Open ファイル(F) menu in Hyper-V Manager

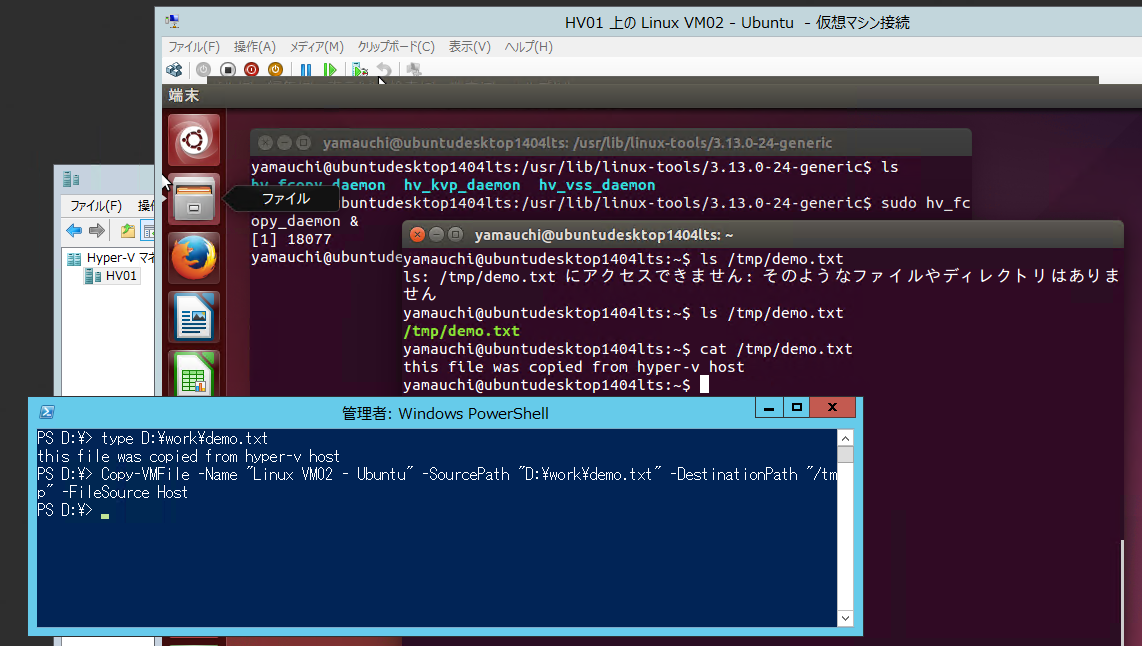tap(96, 206)
